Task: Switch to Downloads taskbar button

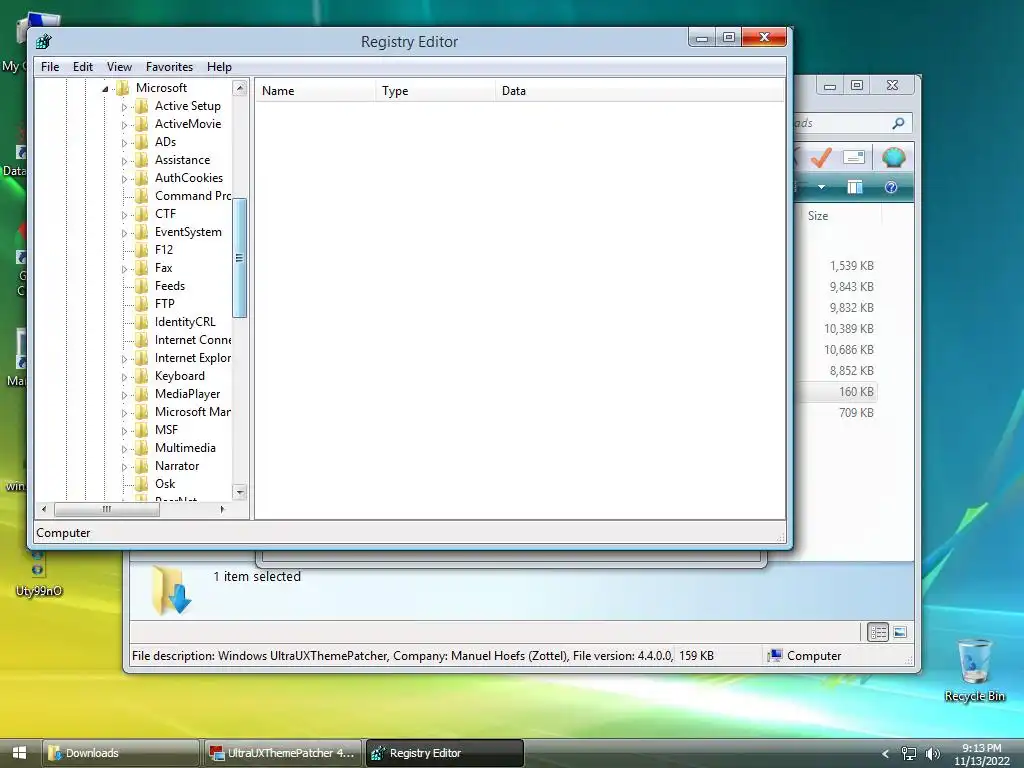Action: click(121, 753)
